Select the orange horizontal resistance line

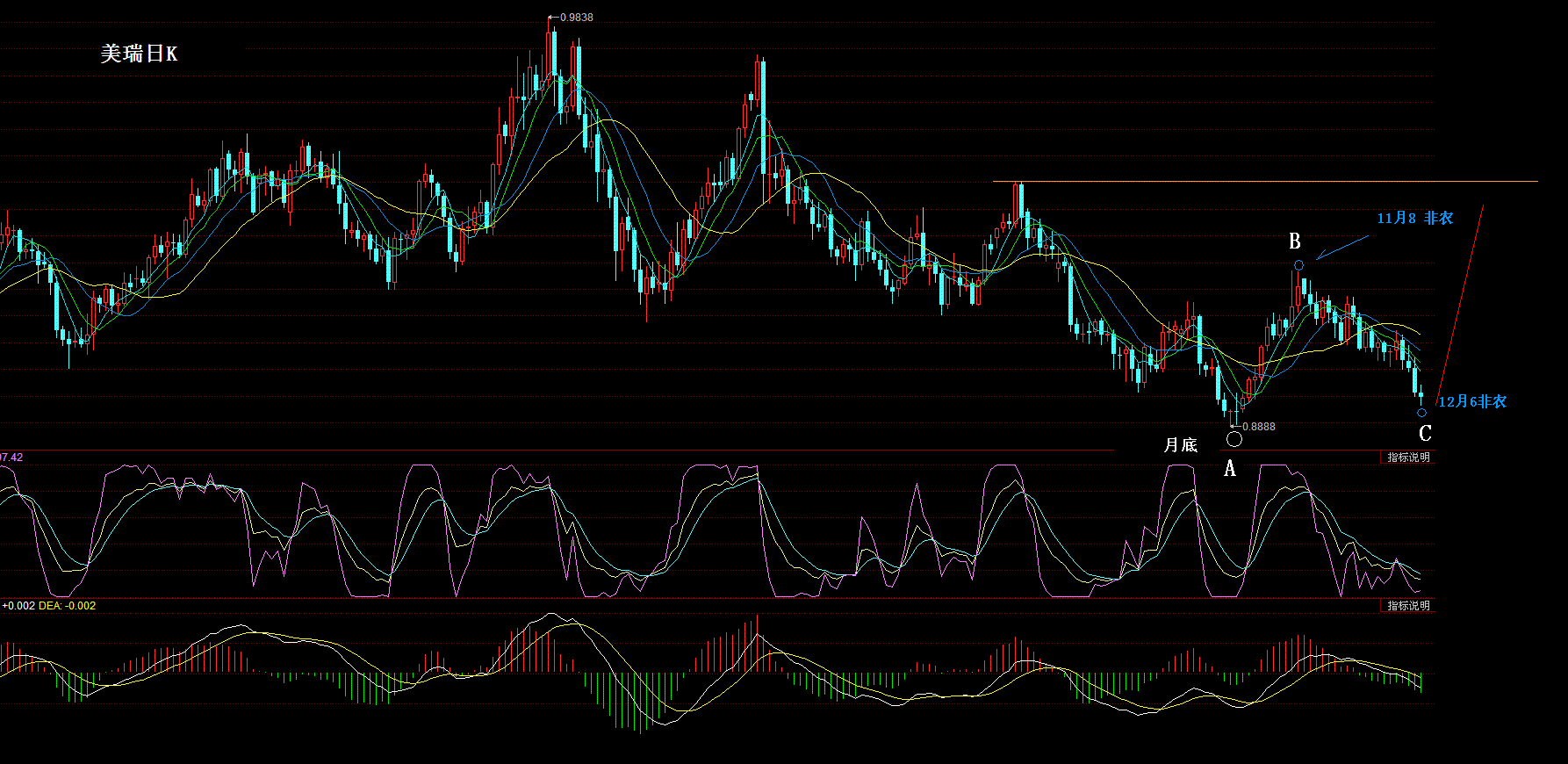1265,182
